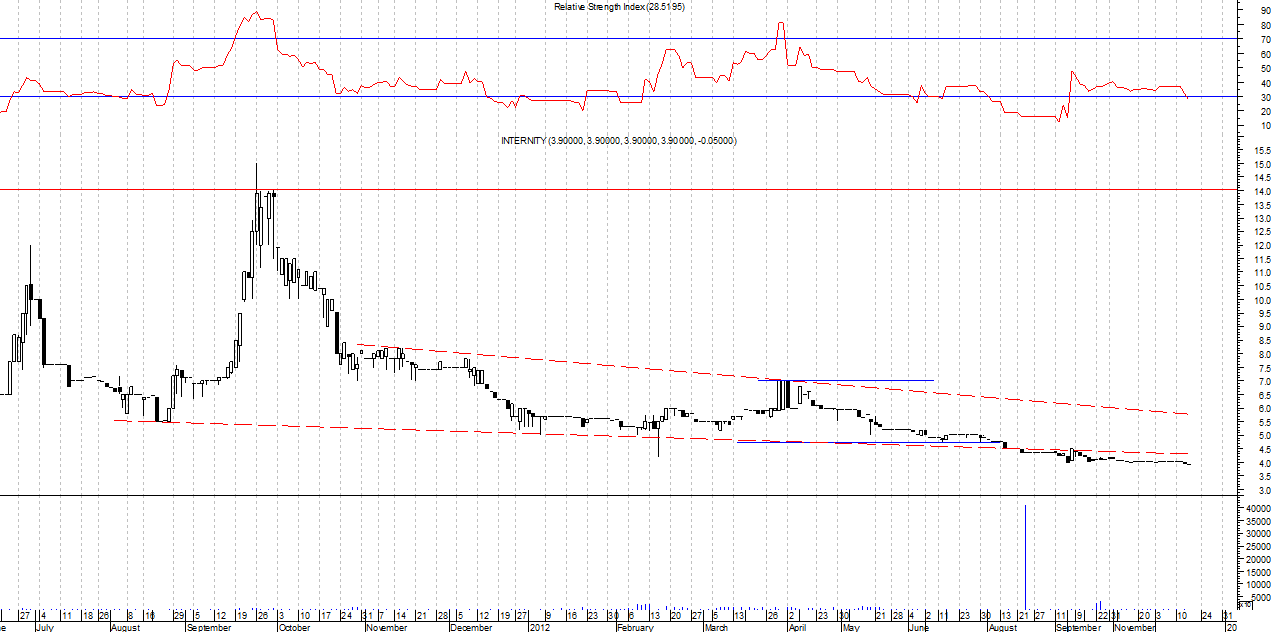Click the October month label on date axis
The image size is (1274, 632).
point(294,627)
